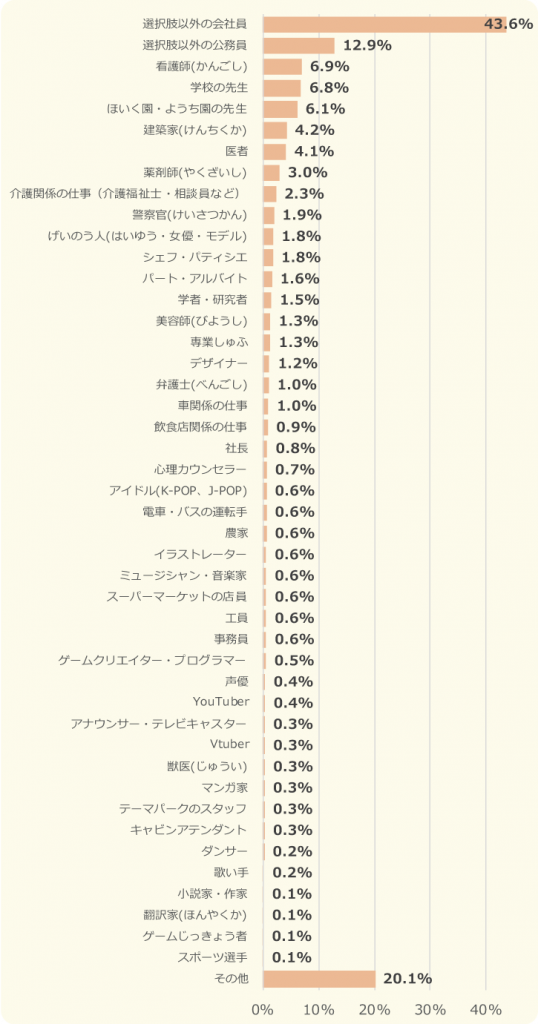The width and height of the screenshot is (538, 1024).
Task: Select the スポーツ選手 label
Action: tap(213, 957)
